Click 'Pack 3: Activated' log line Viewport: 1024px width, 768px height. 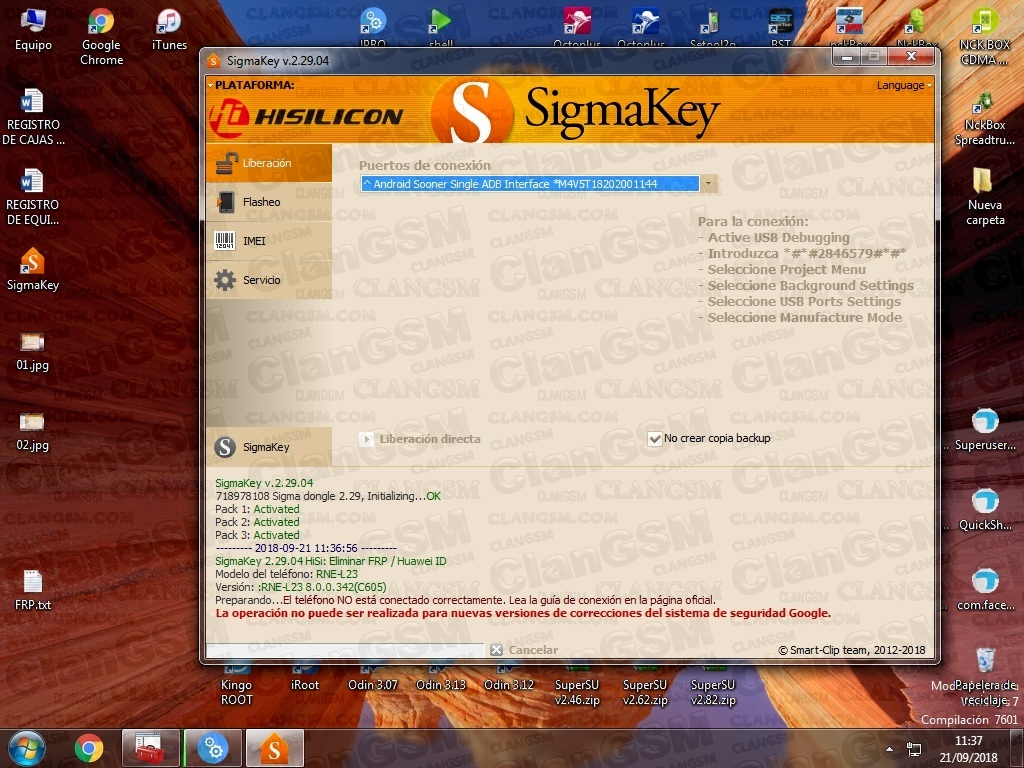[257, 535]
